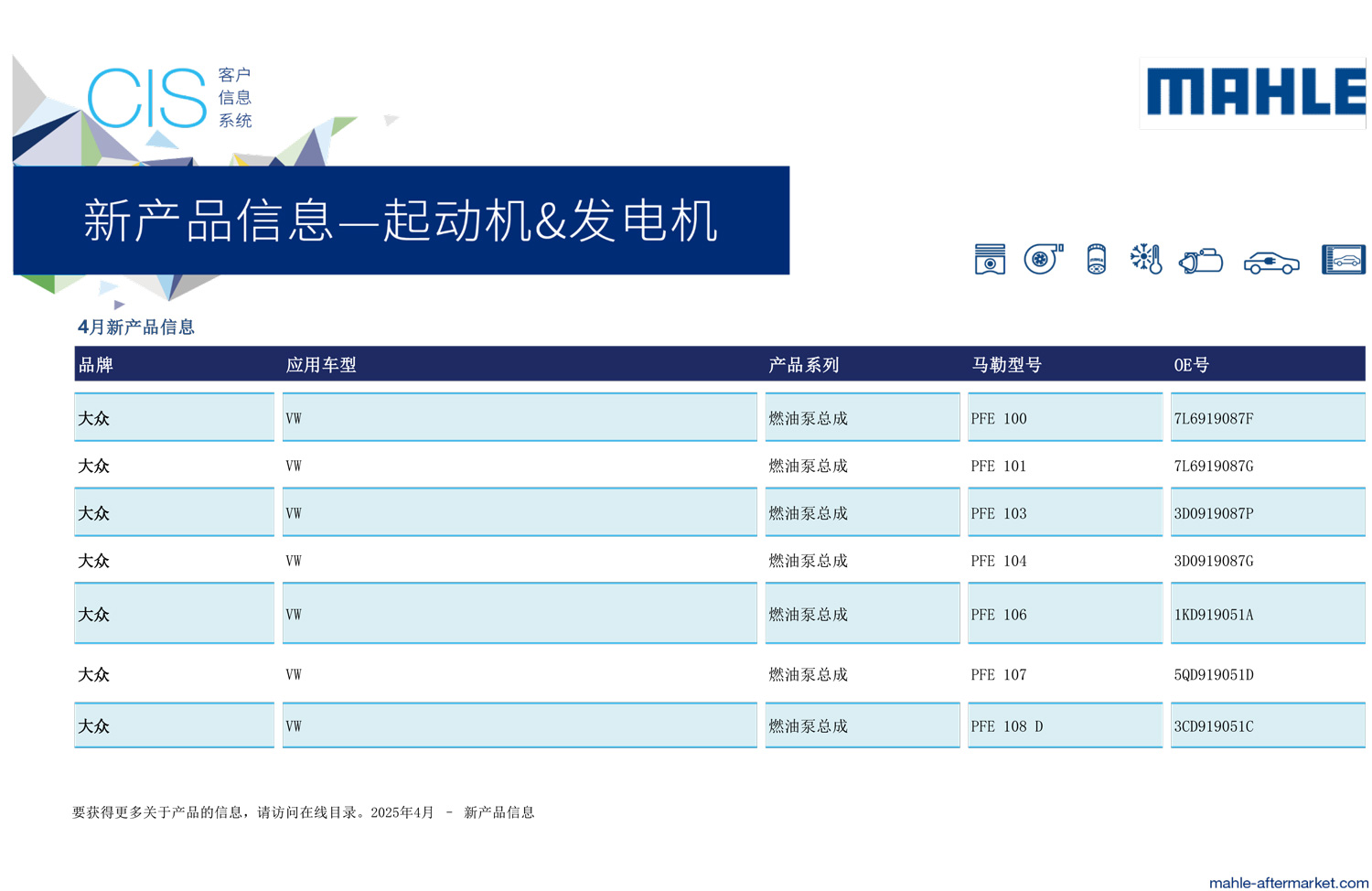The width and height of the screenshot is (1372, 891).
Task: Click 燃油泵总成 cell in PFE 101 row
Action: tap(863, 466)
